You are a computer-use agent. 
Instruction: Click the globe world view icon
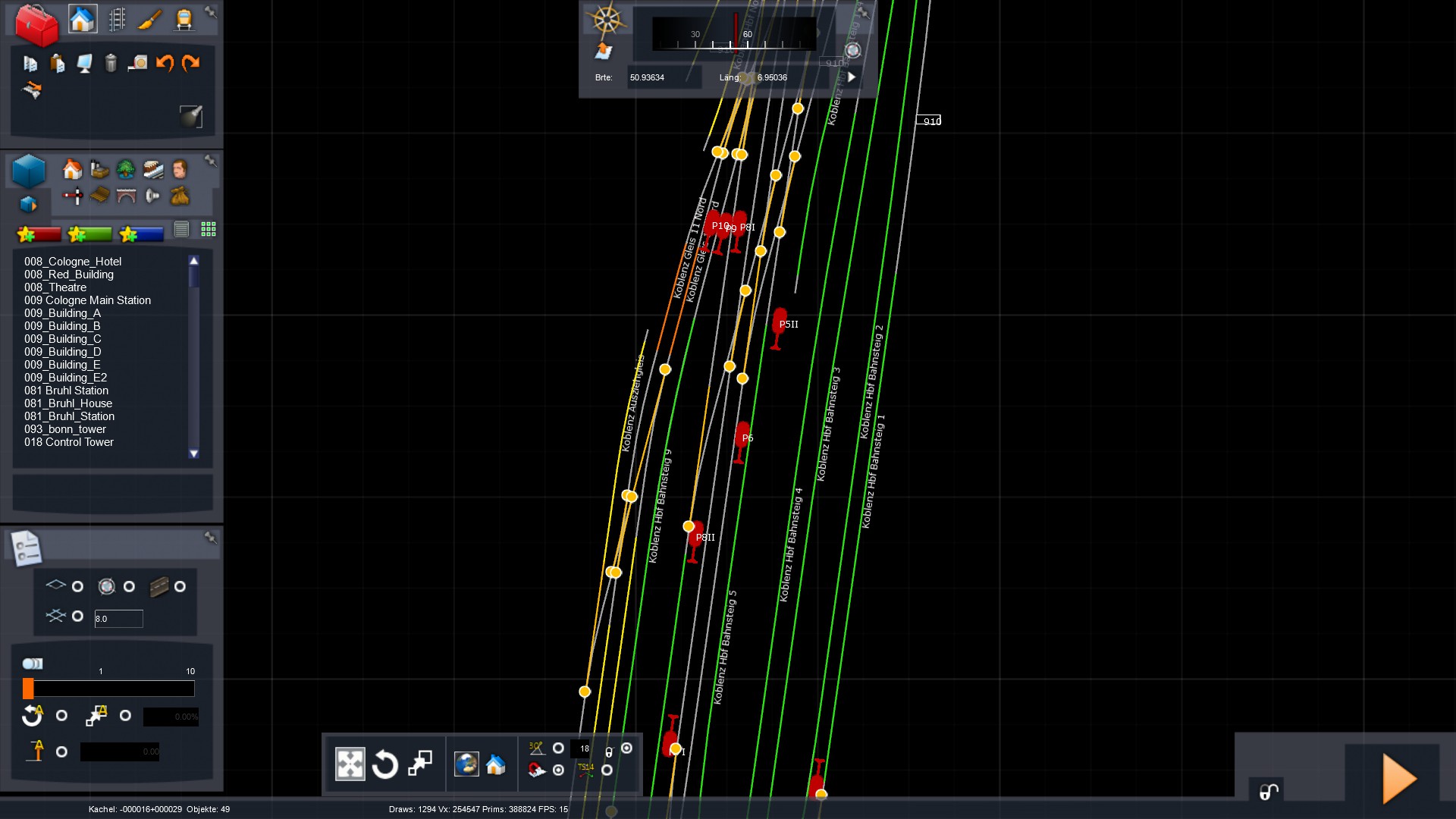(466, 764)
